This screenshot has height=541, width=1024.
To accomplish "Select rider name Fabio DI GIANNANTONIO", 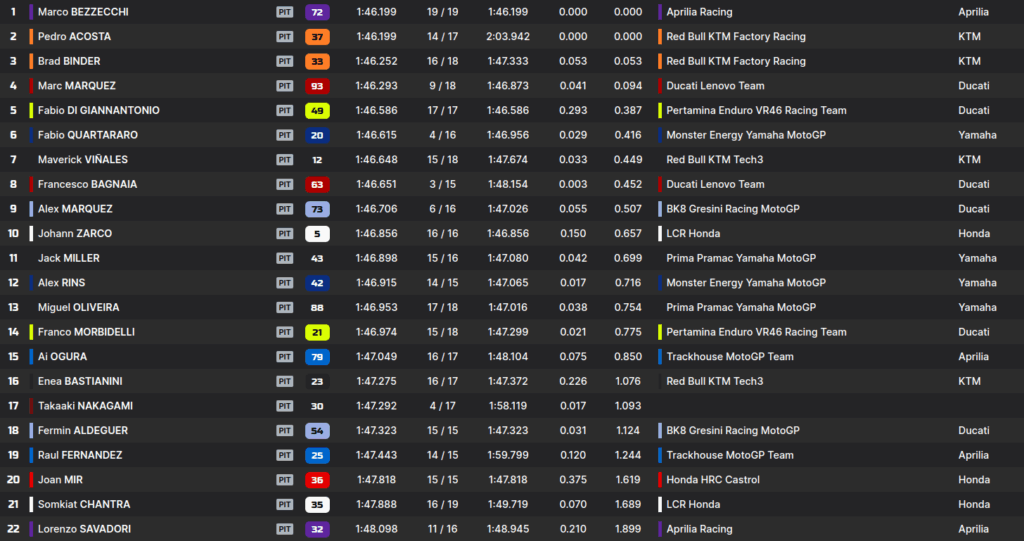I will [x=99, y=110].
